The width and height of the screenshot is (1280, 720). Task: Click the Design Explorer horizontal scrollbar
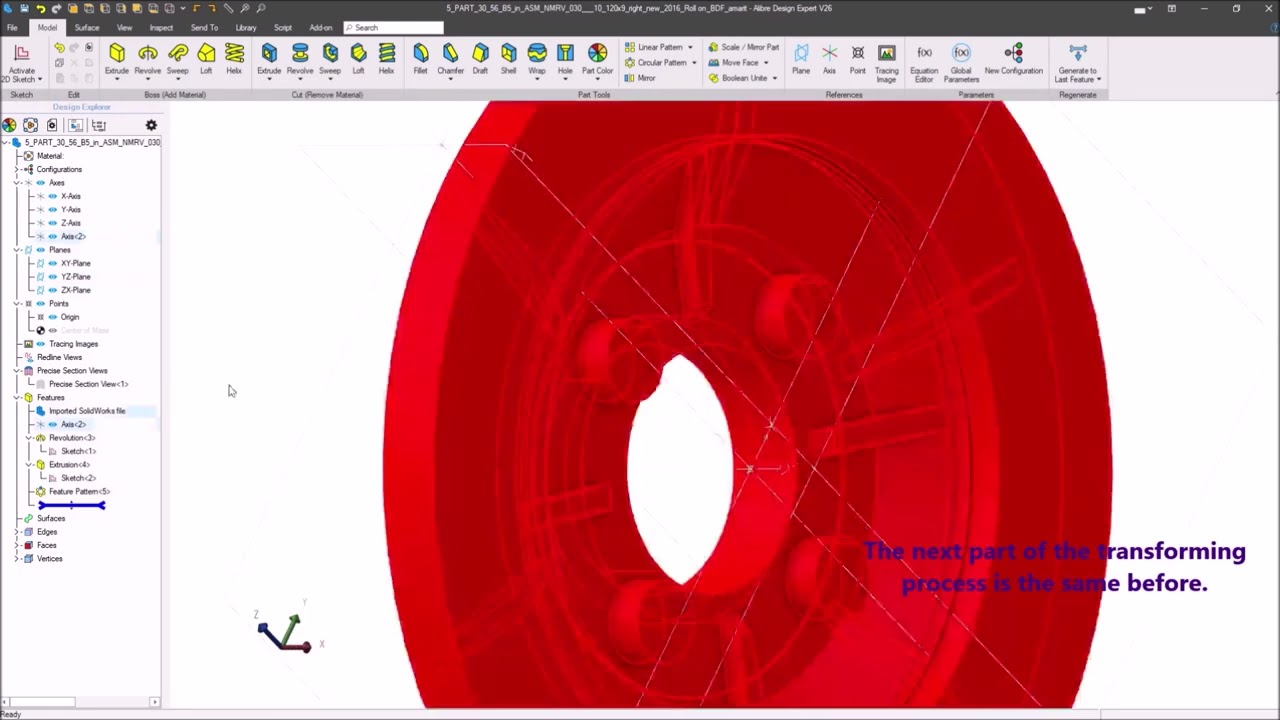point(40,702)
